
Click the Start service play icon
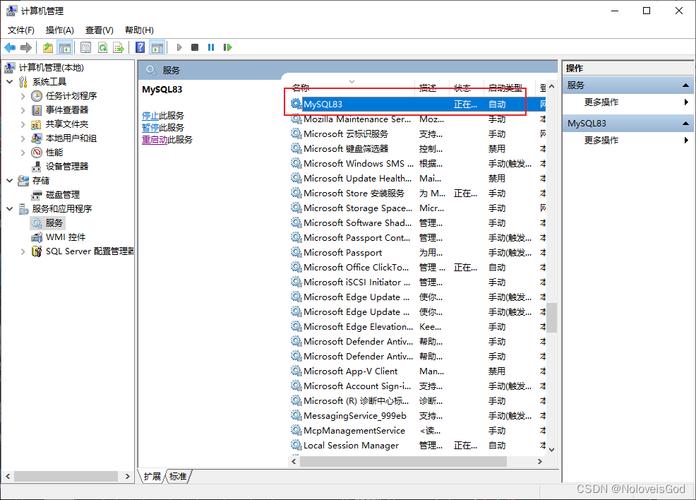point(179,47)
